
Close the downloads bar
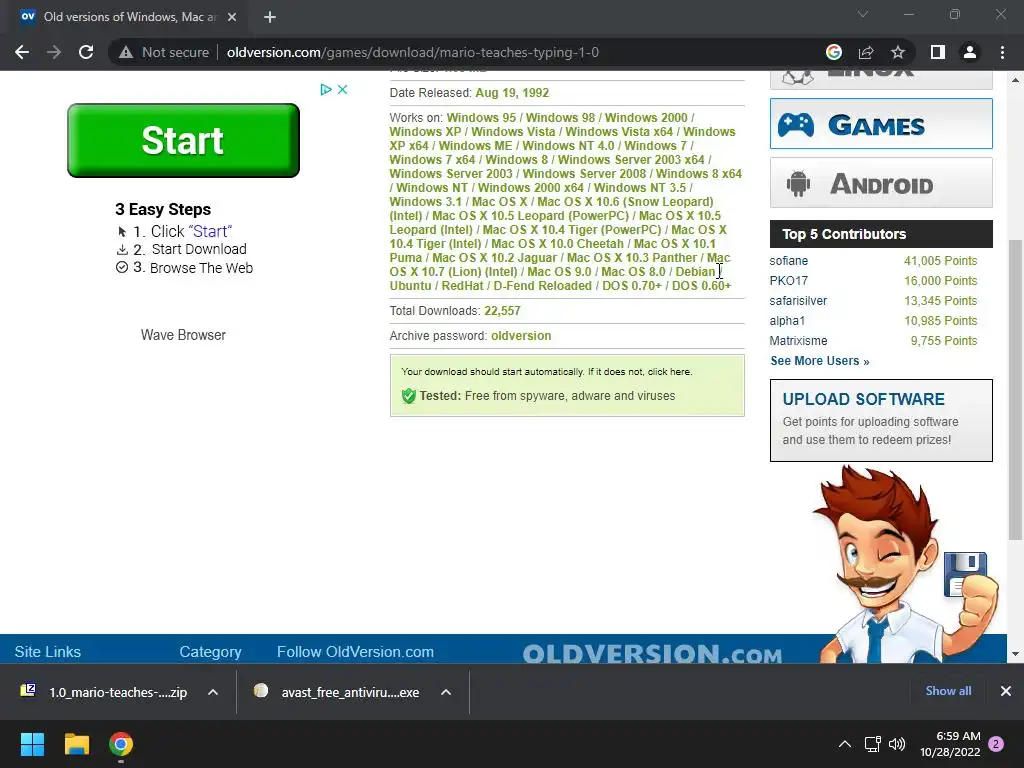[x=1006, y=691]
